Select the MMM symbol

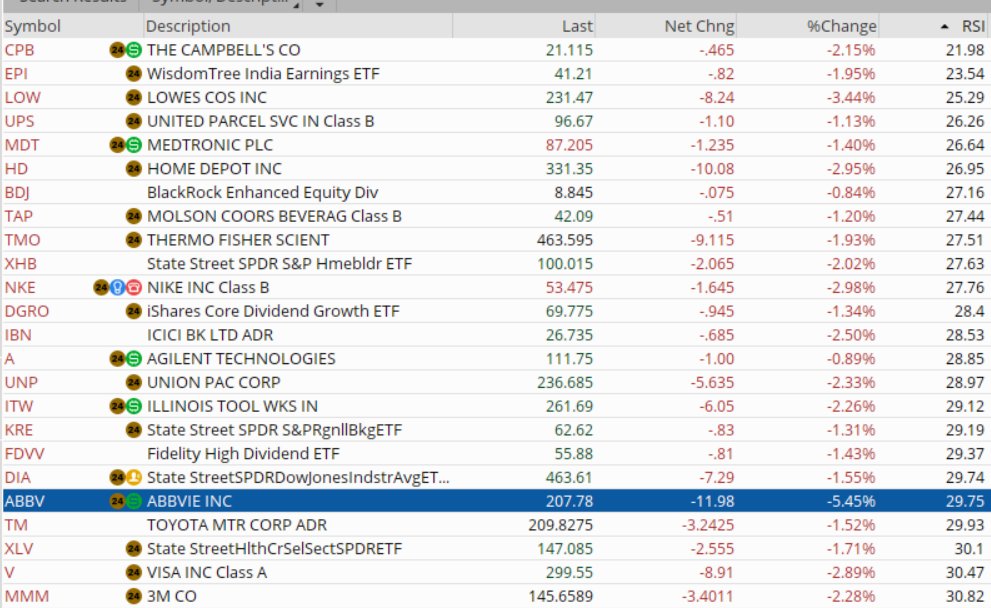point(27,596)
